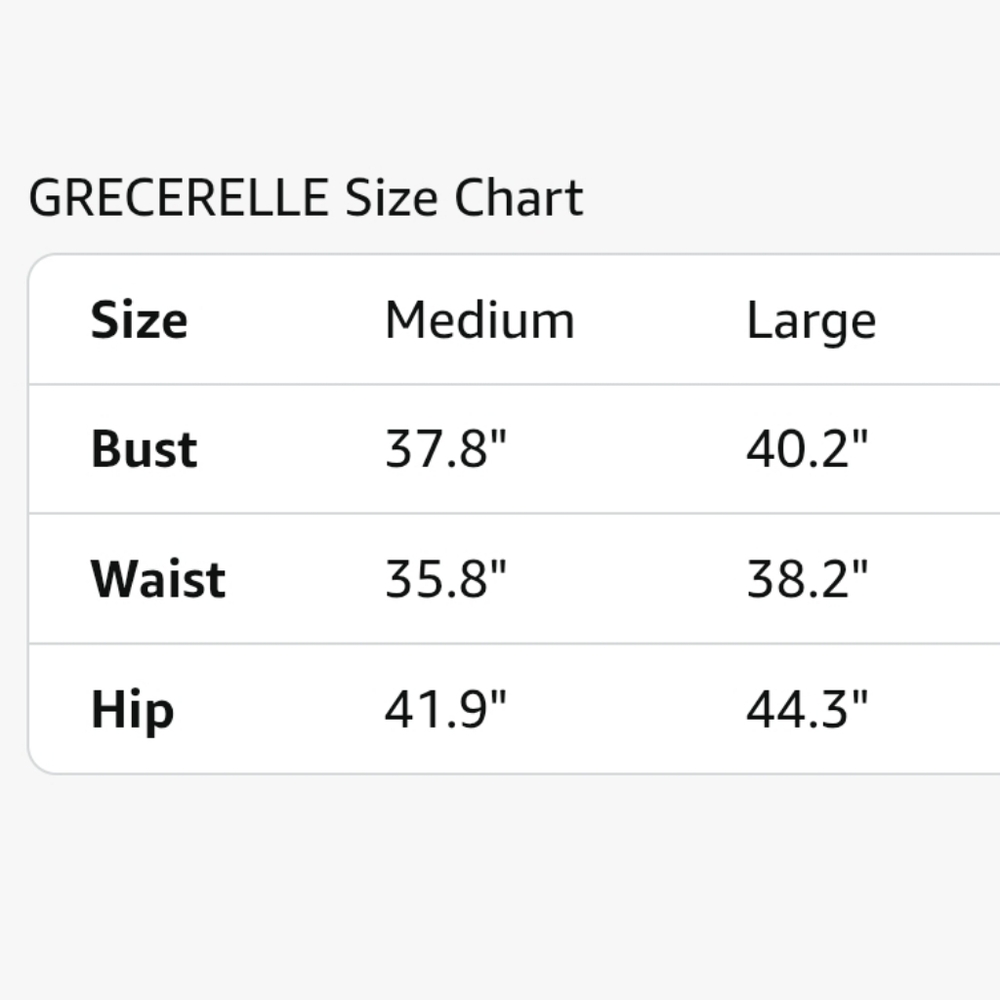Click the Large bust value 40.2"
Viewport: 1000px width, 1000px height.
click(807, 450)
